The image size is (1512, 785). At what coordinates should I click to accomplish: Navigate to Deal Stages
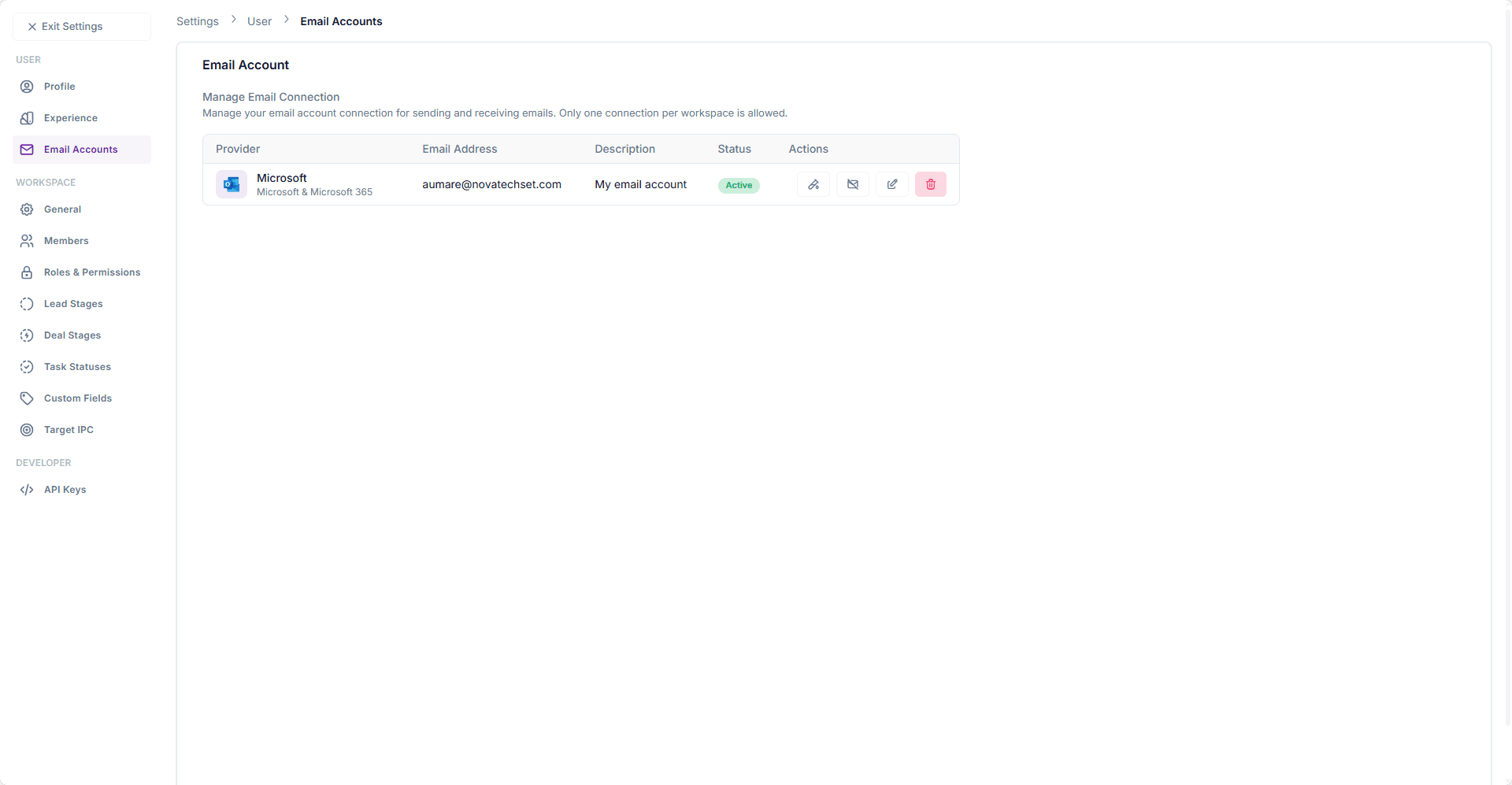click(72, 335)
